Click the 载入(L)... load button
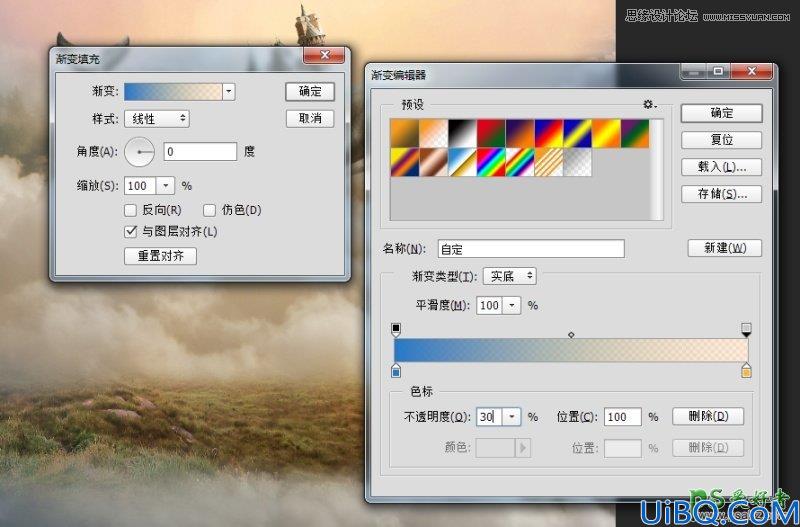The image size is (800, 527). (x=721, y=167)
